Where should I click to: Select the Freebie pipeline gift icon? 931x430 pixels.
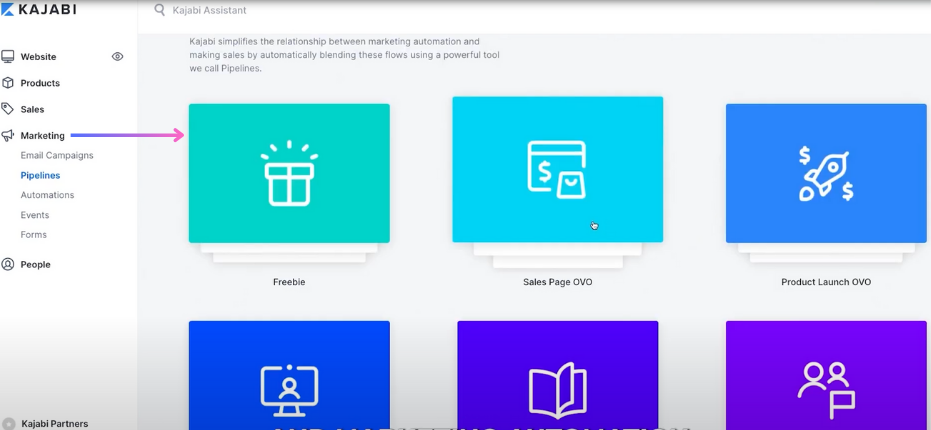(289, 173)
